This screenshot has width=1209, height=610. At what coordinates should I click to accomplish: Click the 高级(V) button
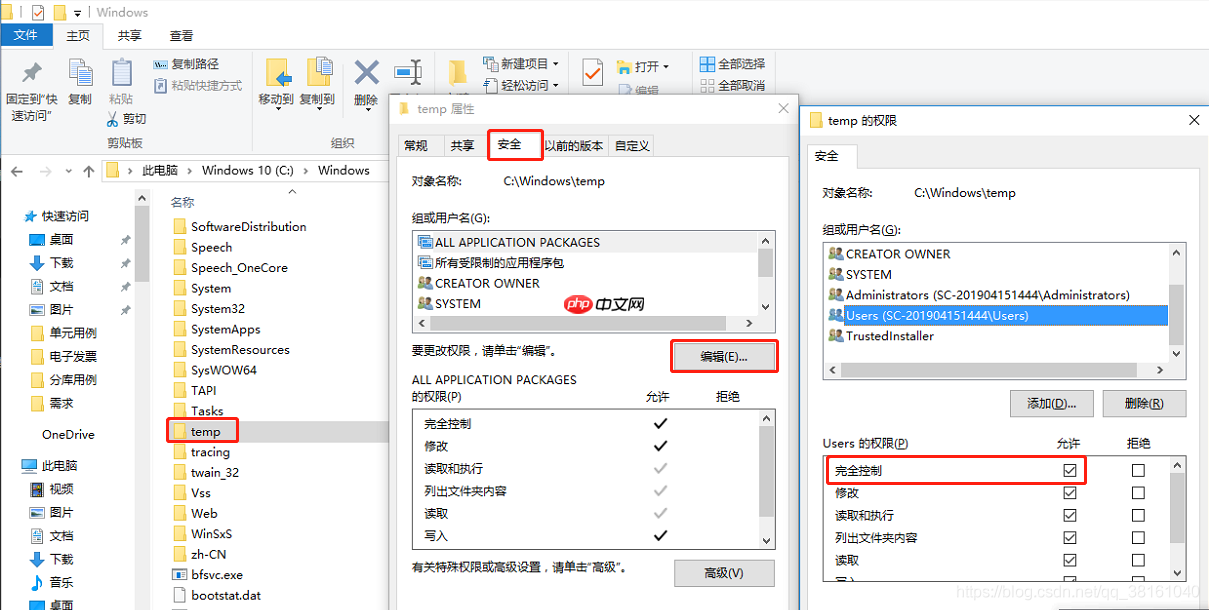click(724, 573)
